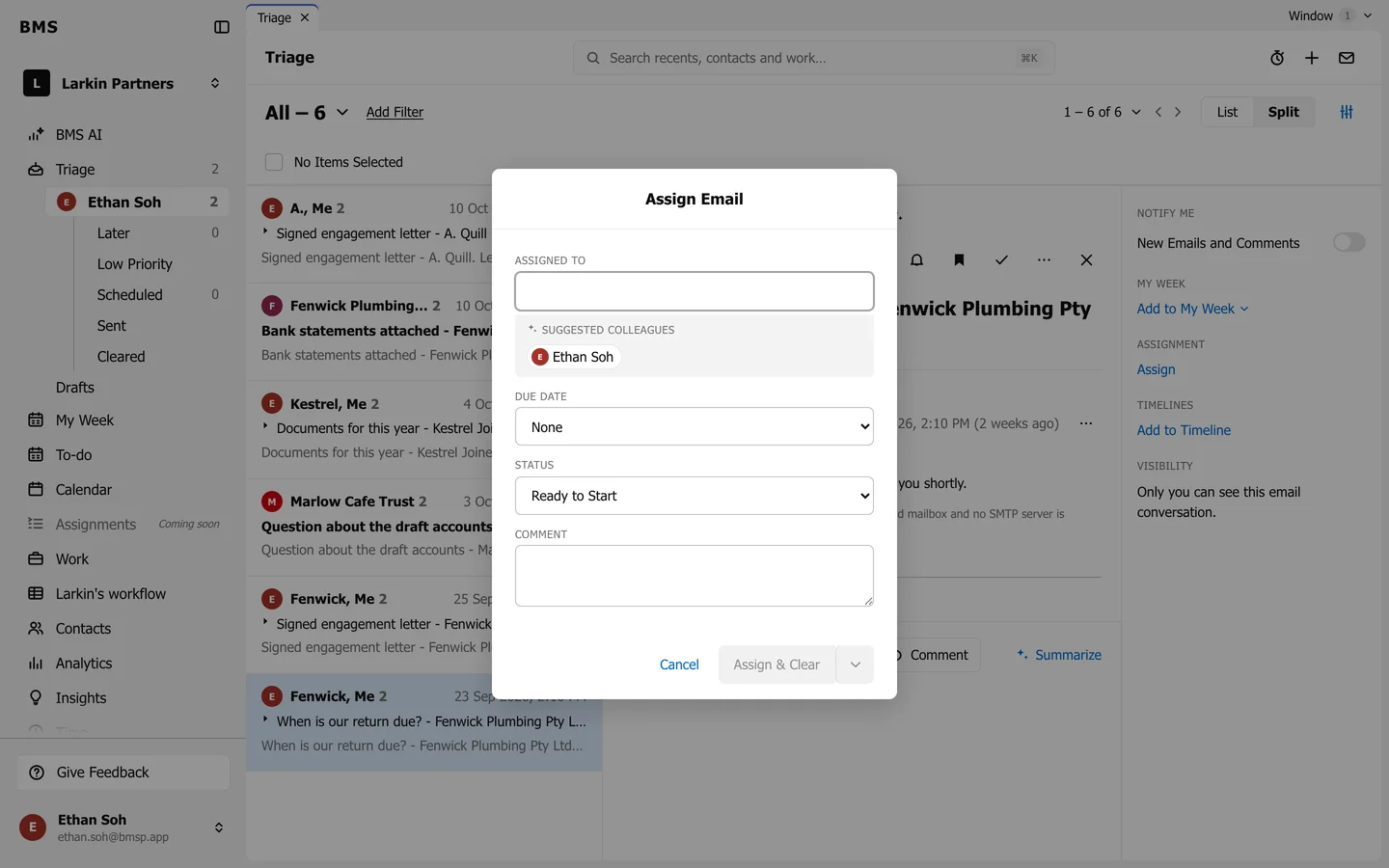Click the Assign link under Assignment

point(1156,369)
